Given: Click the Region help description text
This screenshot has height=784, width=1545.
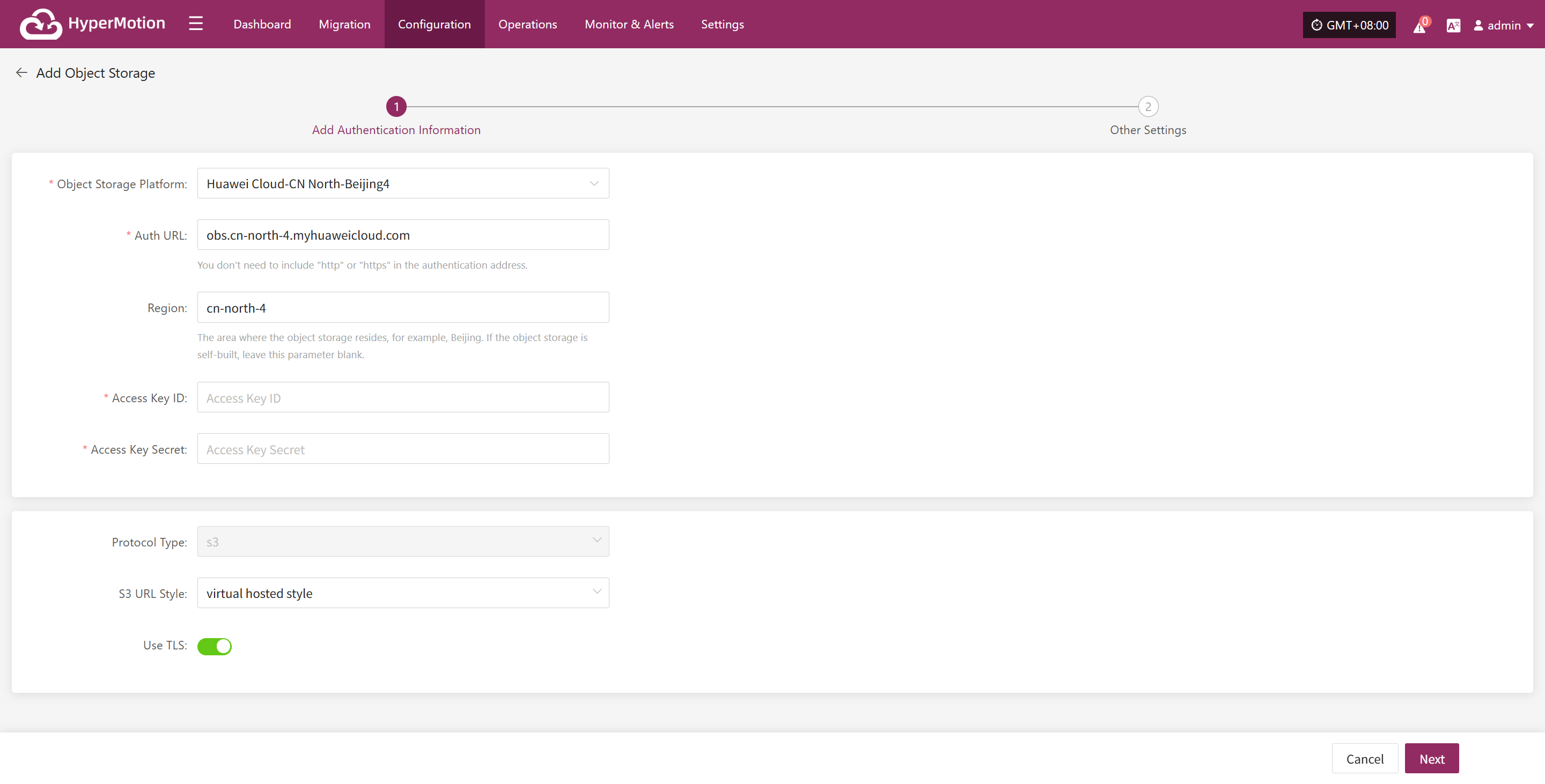Looking at the screenshot, I should (x=392, y=346).
